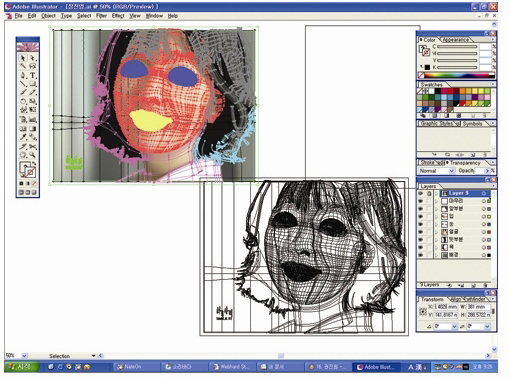Open the zoom level dropdown at 50%
This screenshot has width=510, height=381.
click(x=24, y=356)
